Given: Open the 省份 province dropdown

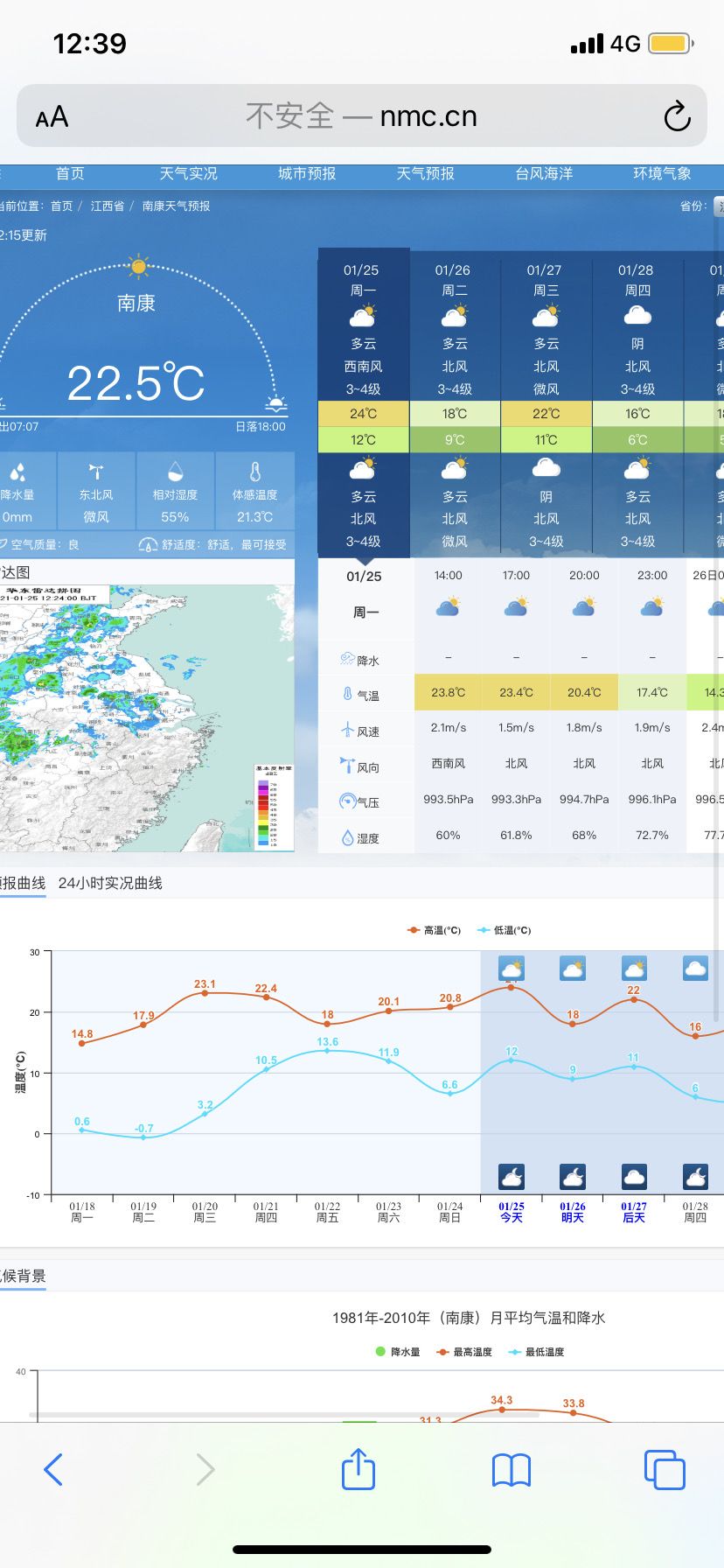Looking at the screenshot, I should [x=719, y=206].
